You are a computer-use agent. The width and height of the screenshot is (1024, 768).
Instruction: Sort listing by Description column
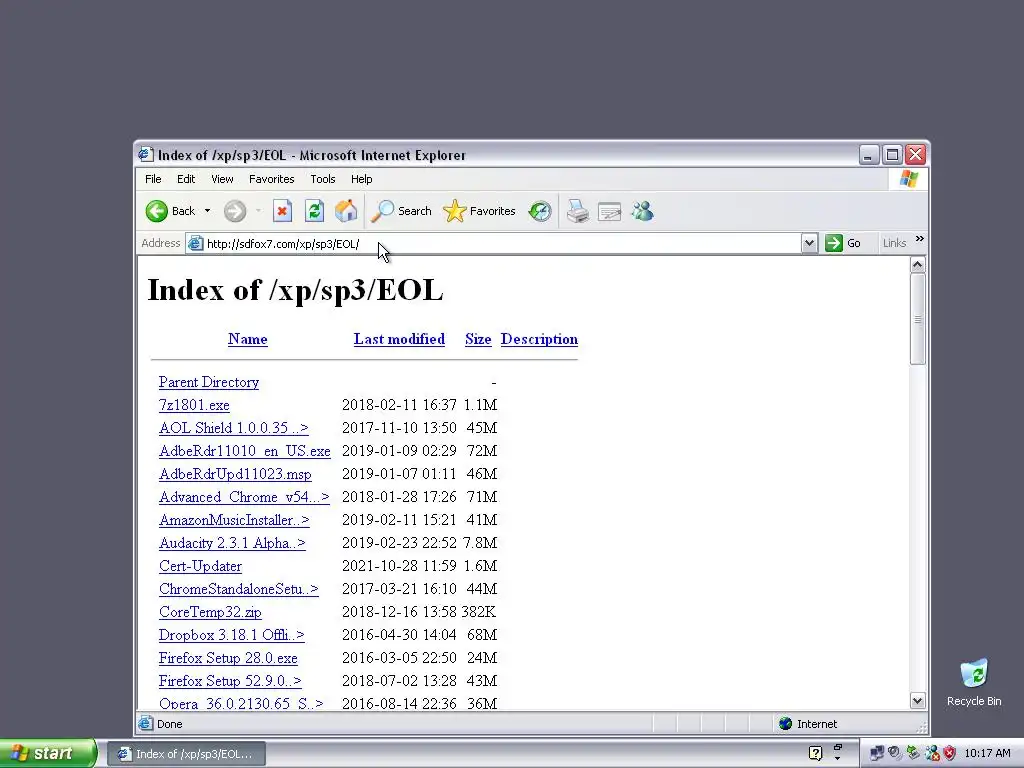pos(539,339)
